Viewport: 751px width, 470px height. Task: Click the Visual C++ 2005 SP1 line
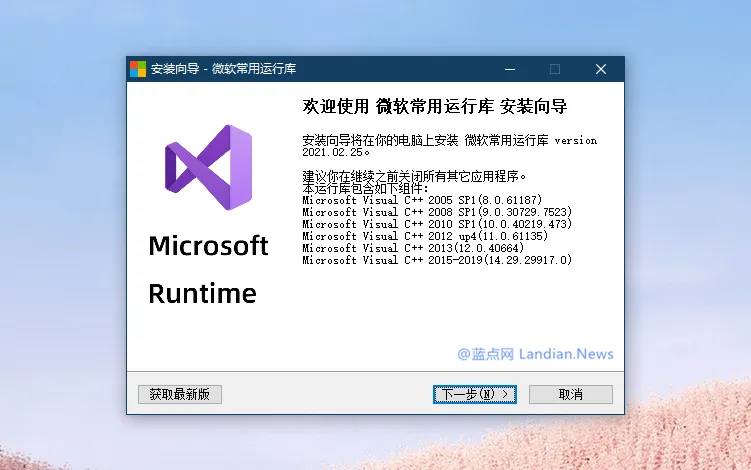(422, 200)
